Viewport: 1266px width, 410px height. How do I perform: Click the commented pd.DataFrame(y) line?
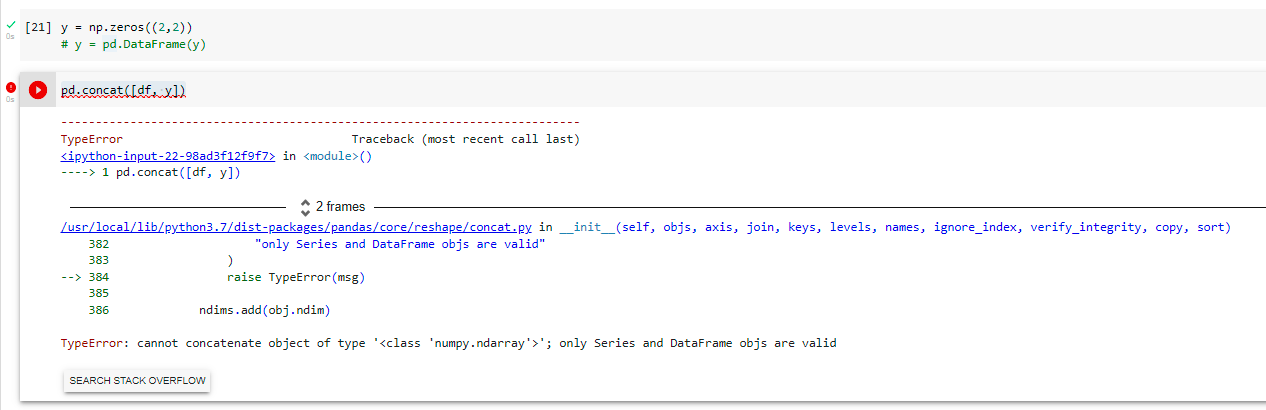pos(133,45)
